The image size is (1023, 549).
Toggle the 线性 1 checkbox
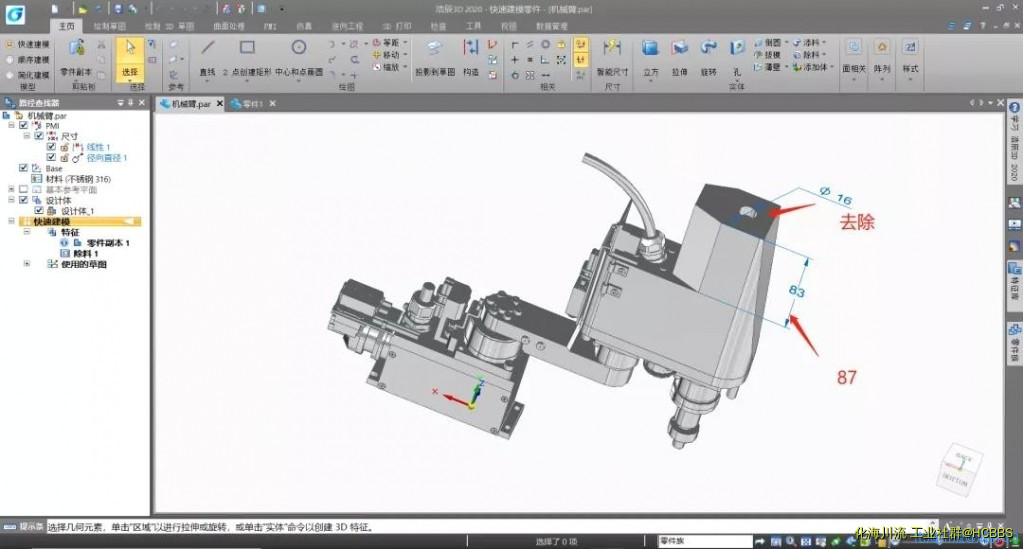point(52,147)
